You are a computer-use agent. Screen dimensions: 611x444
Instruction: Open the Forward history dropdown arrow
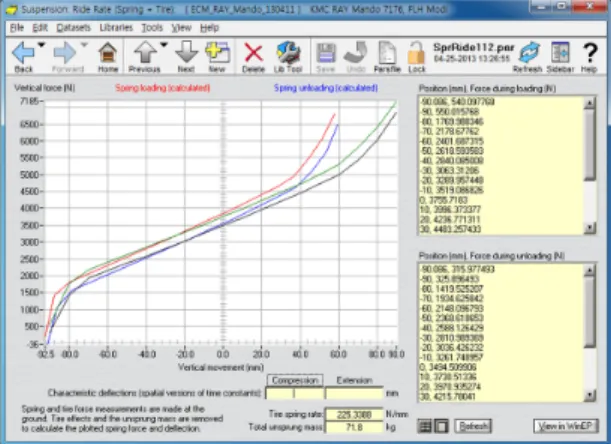(x=84, y=45)
